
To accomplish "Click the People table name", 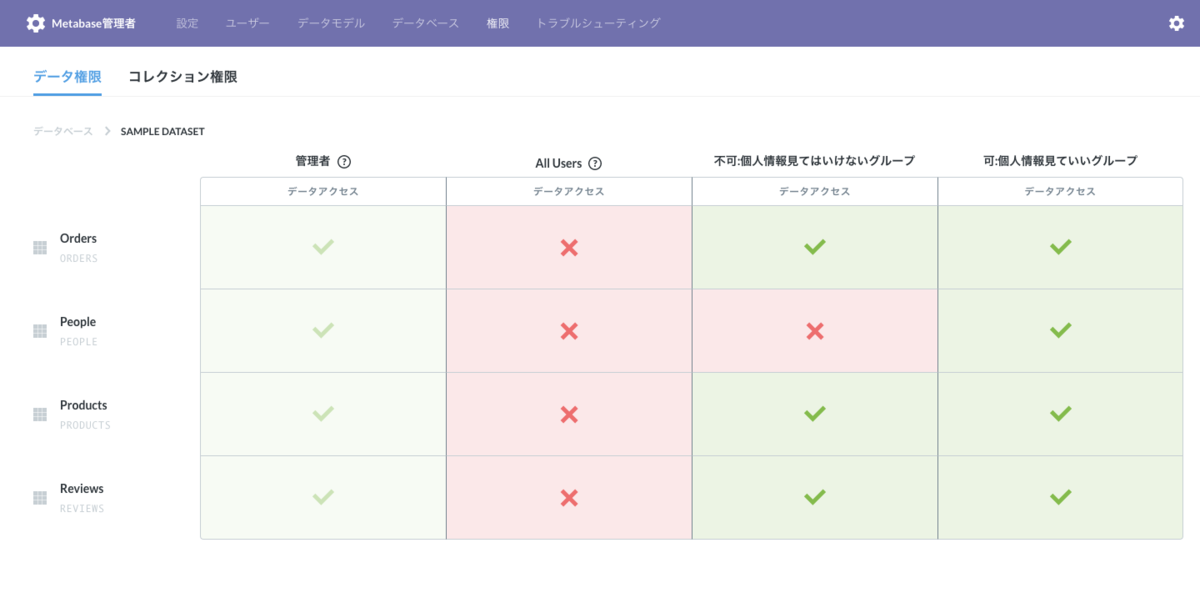I will click(78, 322).
